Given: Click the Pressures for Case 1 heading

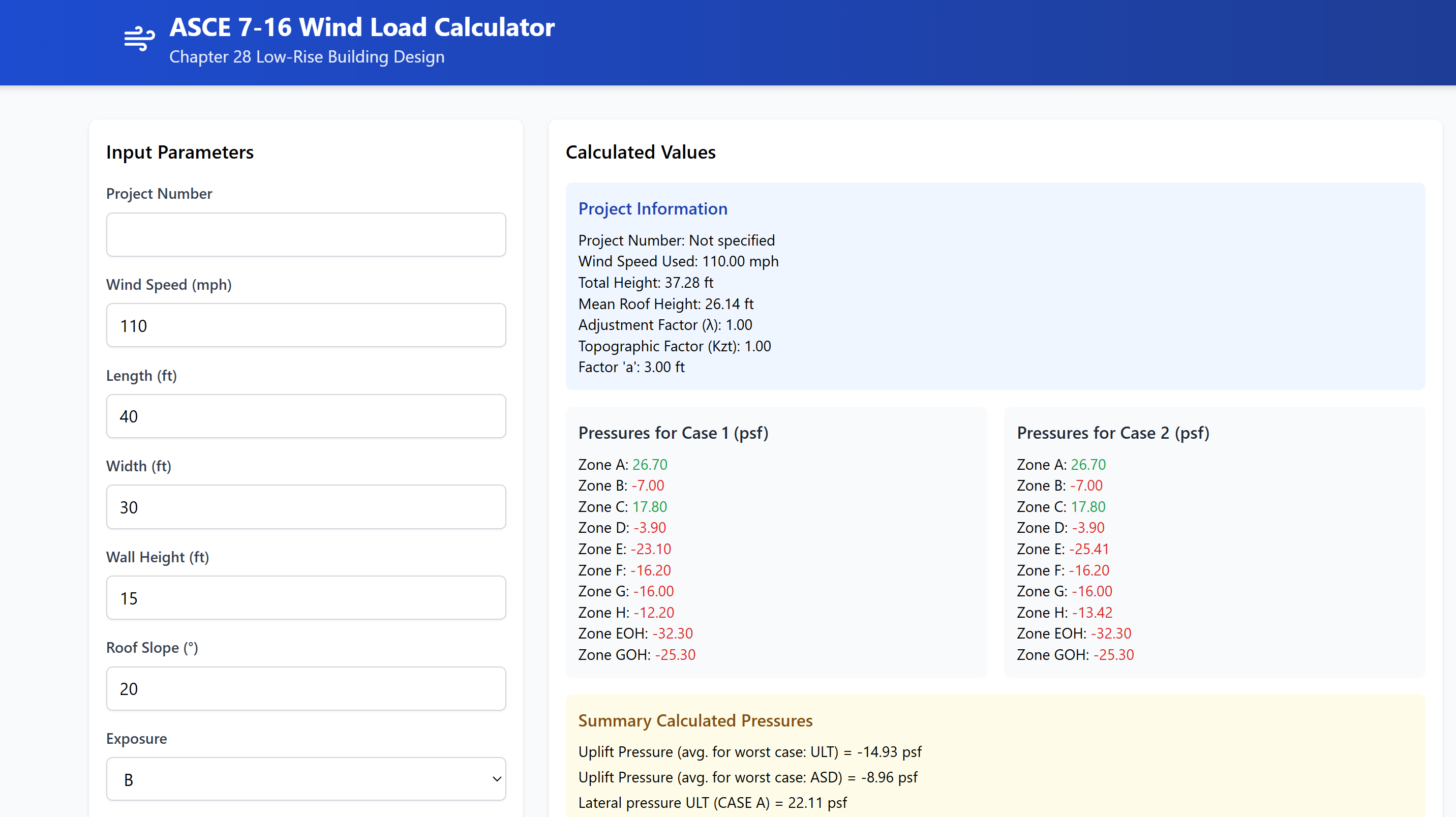Looking at the screenshot, I should pyautogui.click(x=673, y=433).
